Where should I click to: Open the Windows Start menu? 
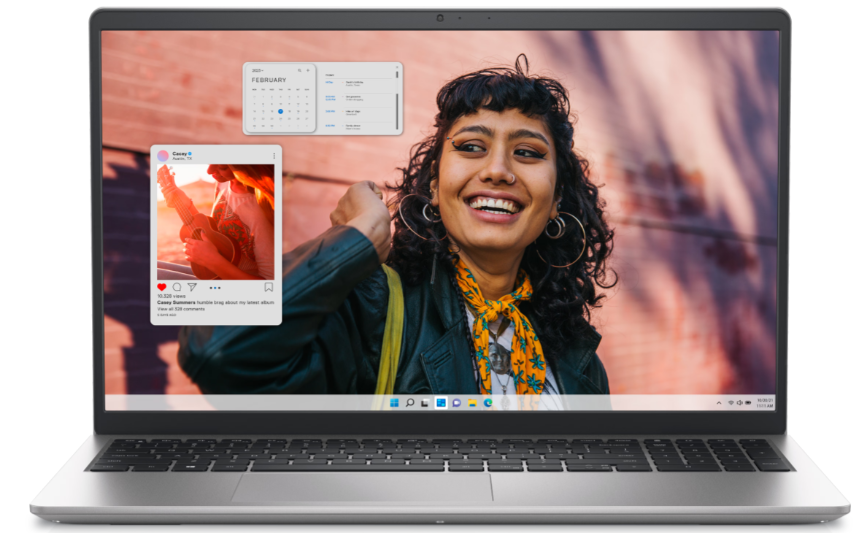394,402
